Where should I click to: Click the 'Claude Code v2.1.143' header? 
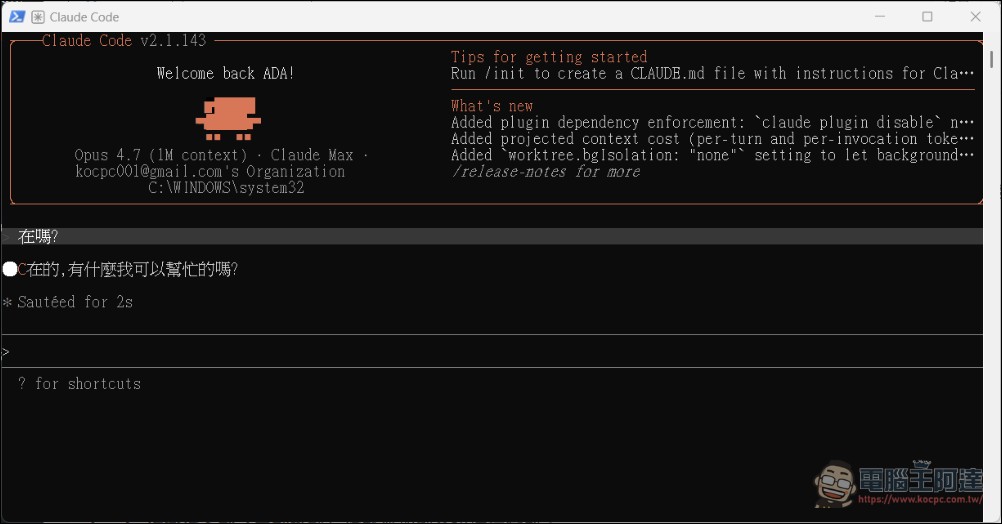tap(124, 40)
